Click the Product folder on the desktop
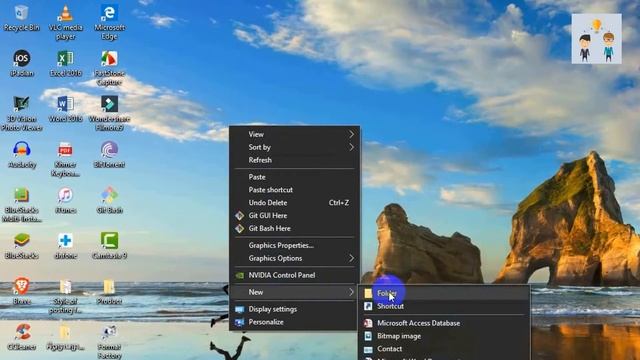Image resolution: width=640 pixels, height=360 pixels. coord(109,292)
